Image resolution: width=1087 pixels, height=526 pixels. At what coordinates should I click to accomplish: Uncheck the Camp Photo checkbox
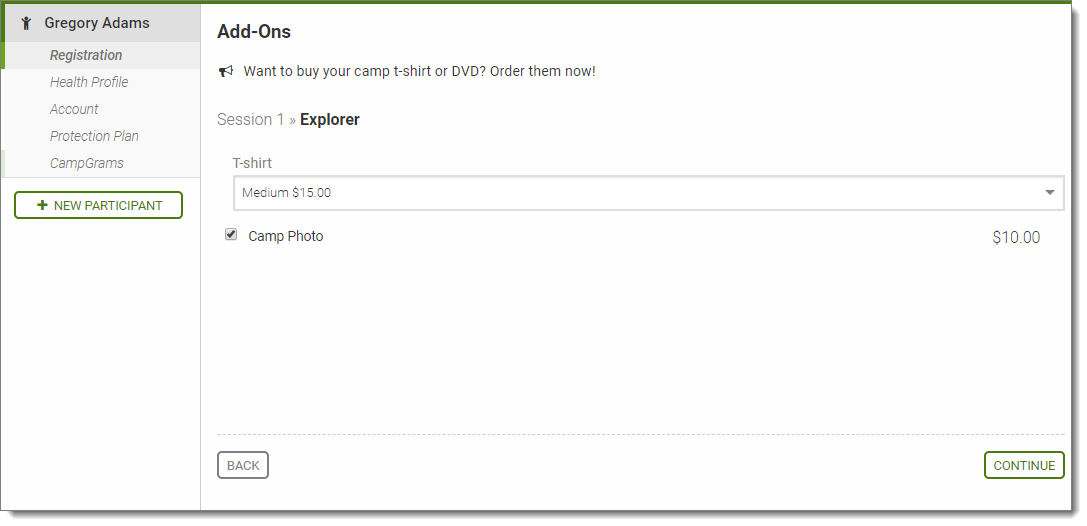pyautogui.click(x=231, y=235)
